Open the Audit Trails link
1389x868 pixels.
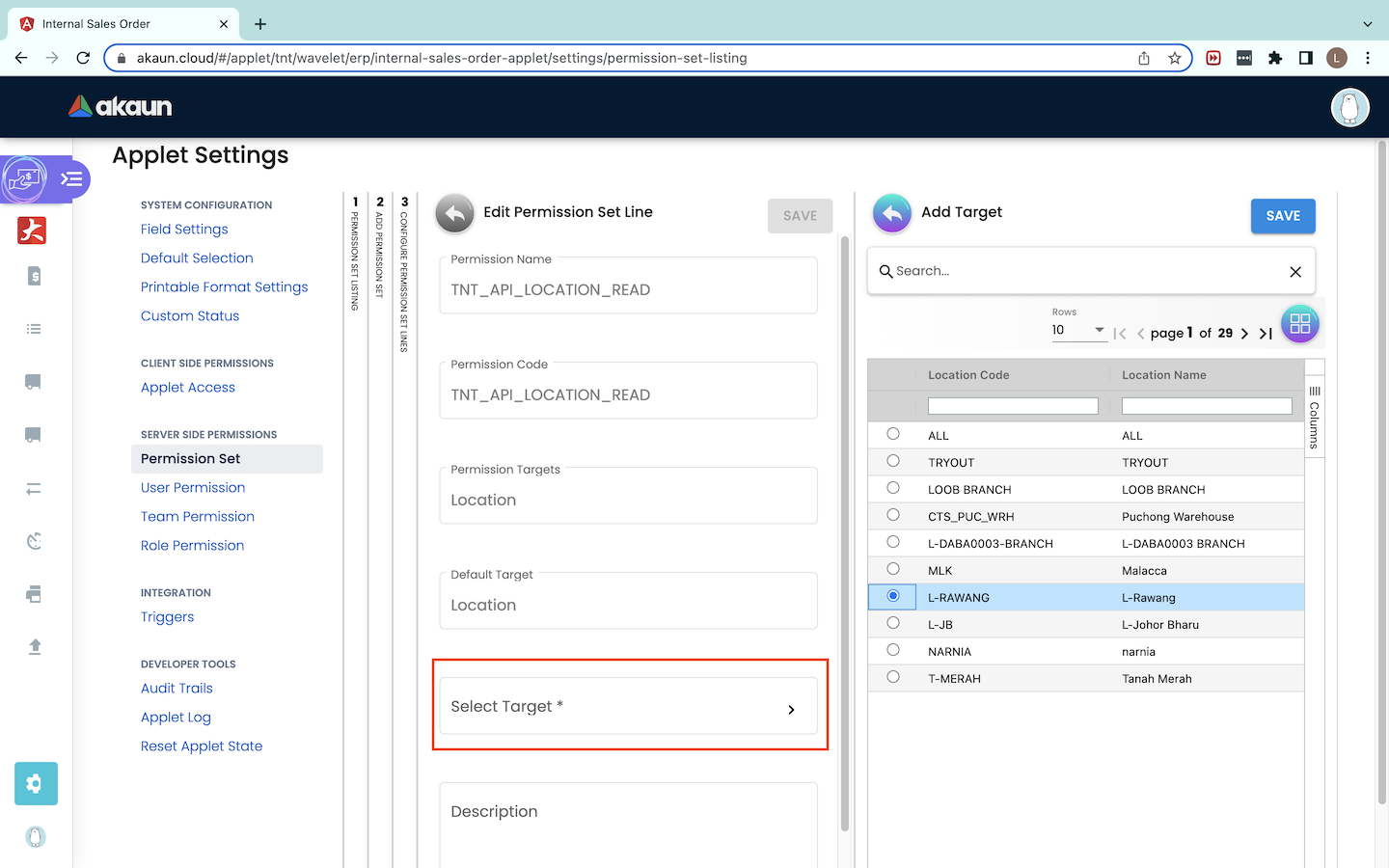click(177, 689)
